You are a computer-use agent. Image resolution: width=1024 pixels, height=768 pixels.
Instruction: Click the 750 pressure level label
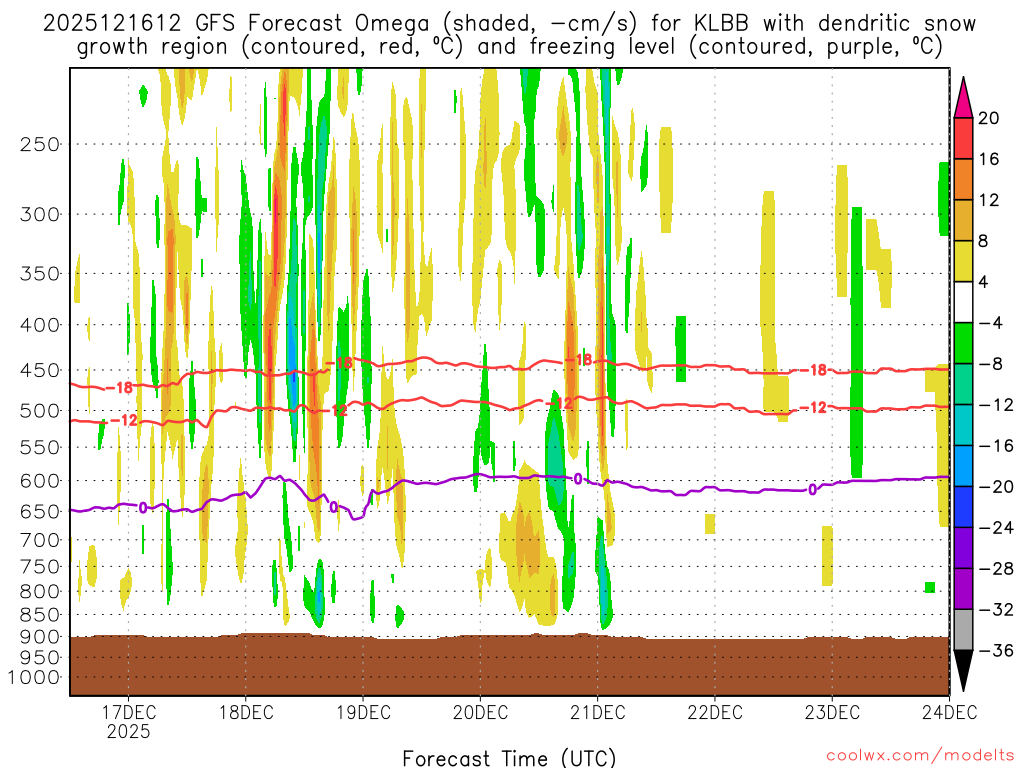[40, 567]
